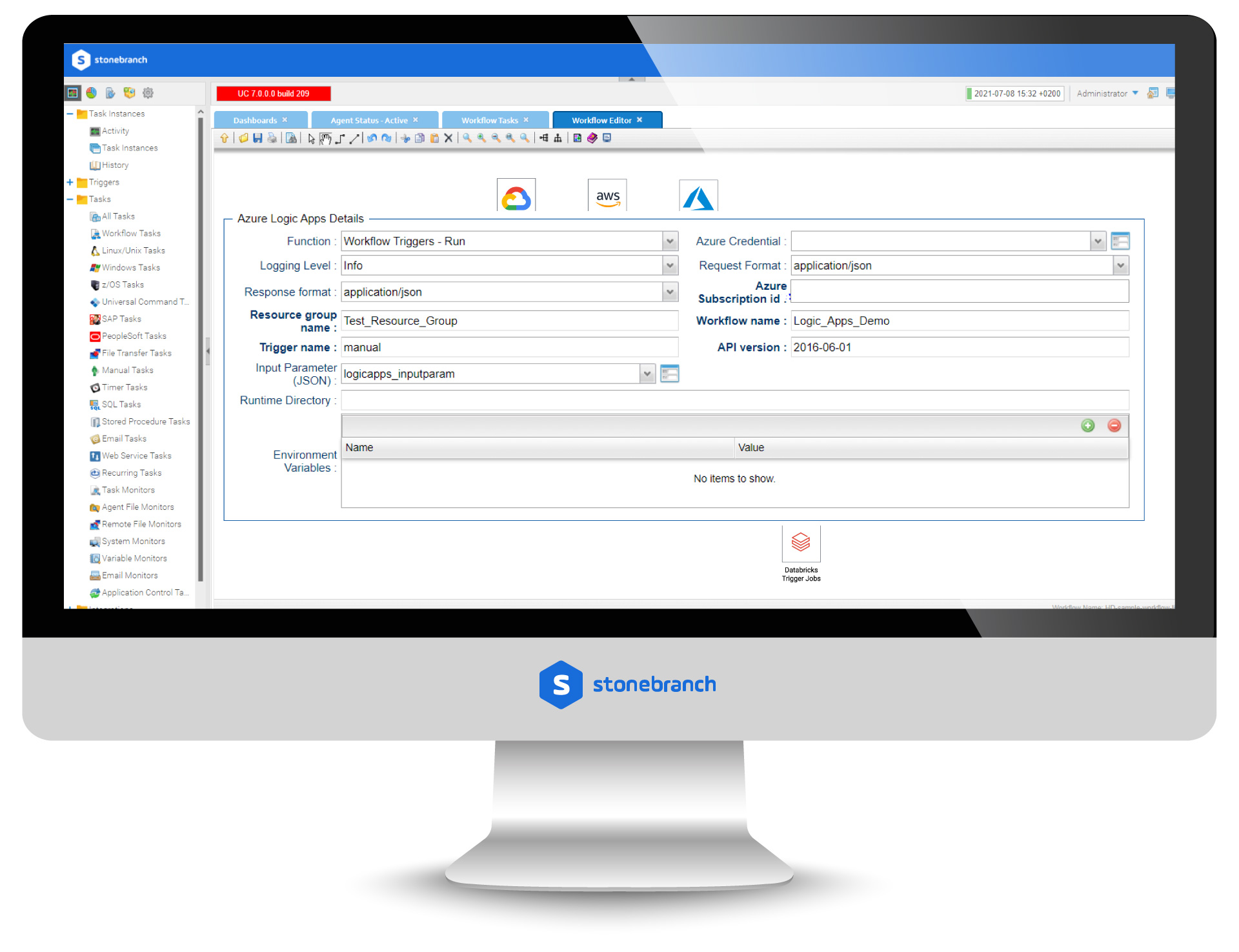Click the zoom in magnifier icon
Viewport: 1239px width, 952px height.
(x=481, y=138)
